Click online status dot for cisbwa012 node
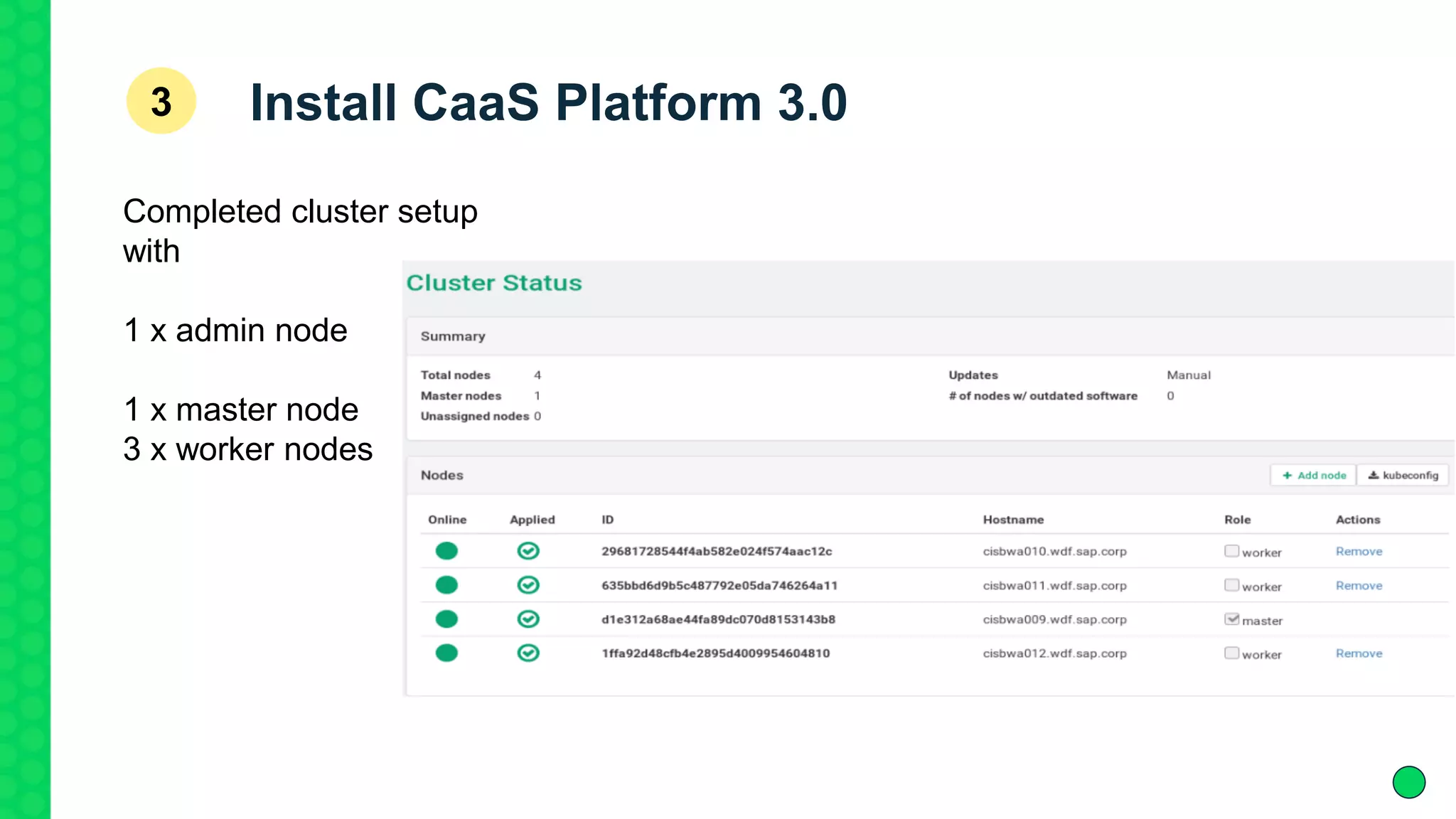This screenshot has height=819, width=1456. point(446,653)
